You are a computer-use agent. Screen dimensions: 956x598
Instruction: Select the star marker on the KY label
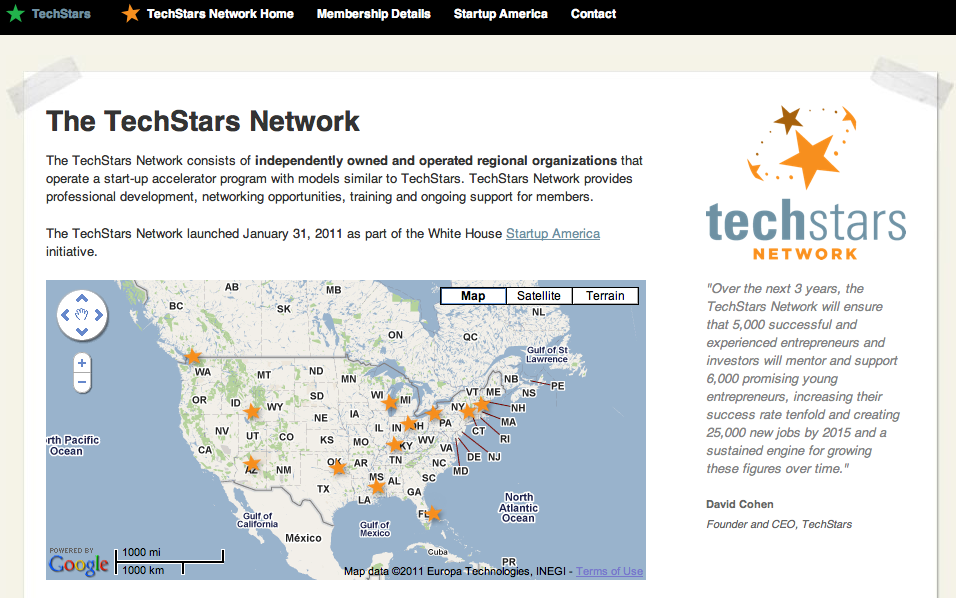pyautogui.click(x=396, y=444)
